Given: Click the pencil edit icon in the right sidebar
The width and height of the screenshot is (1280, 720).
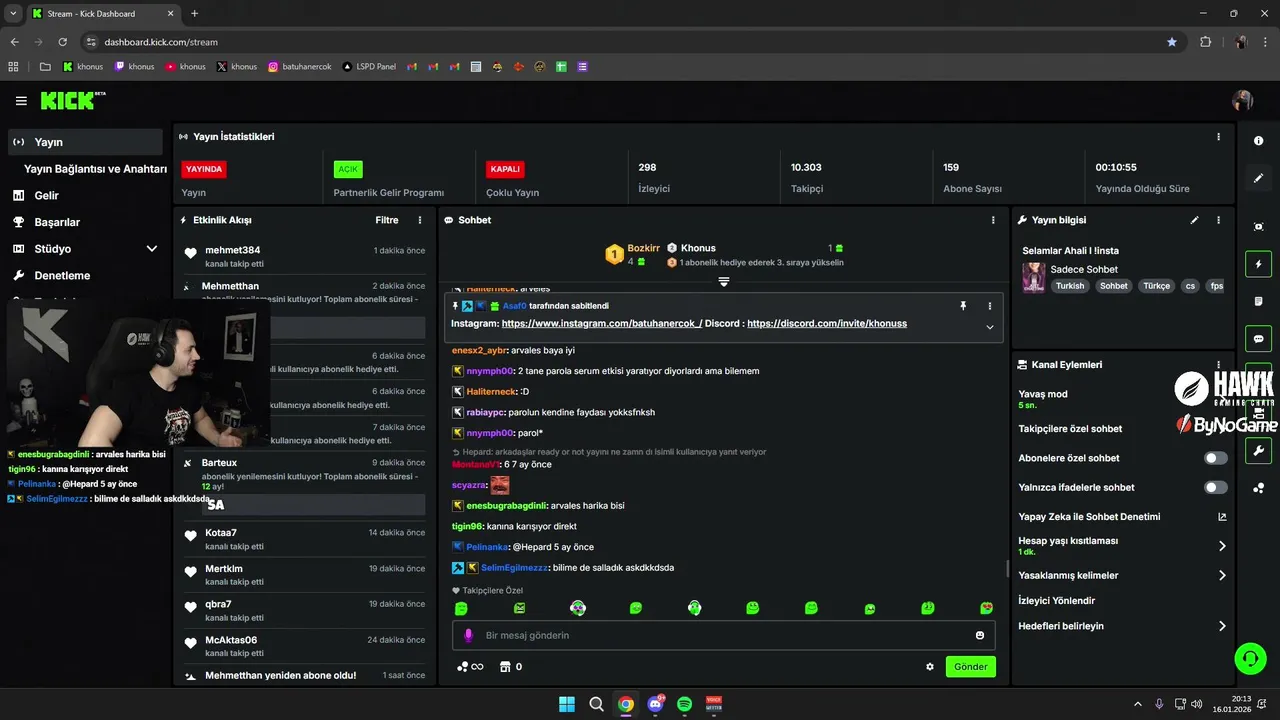Looking at the screenshot, I should coord(1258,178).
